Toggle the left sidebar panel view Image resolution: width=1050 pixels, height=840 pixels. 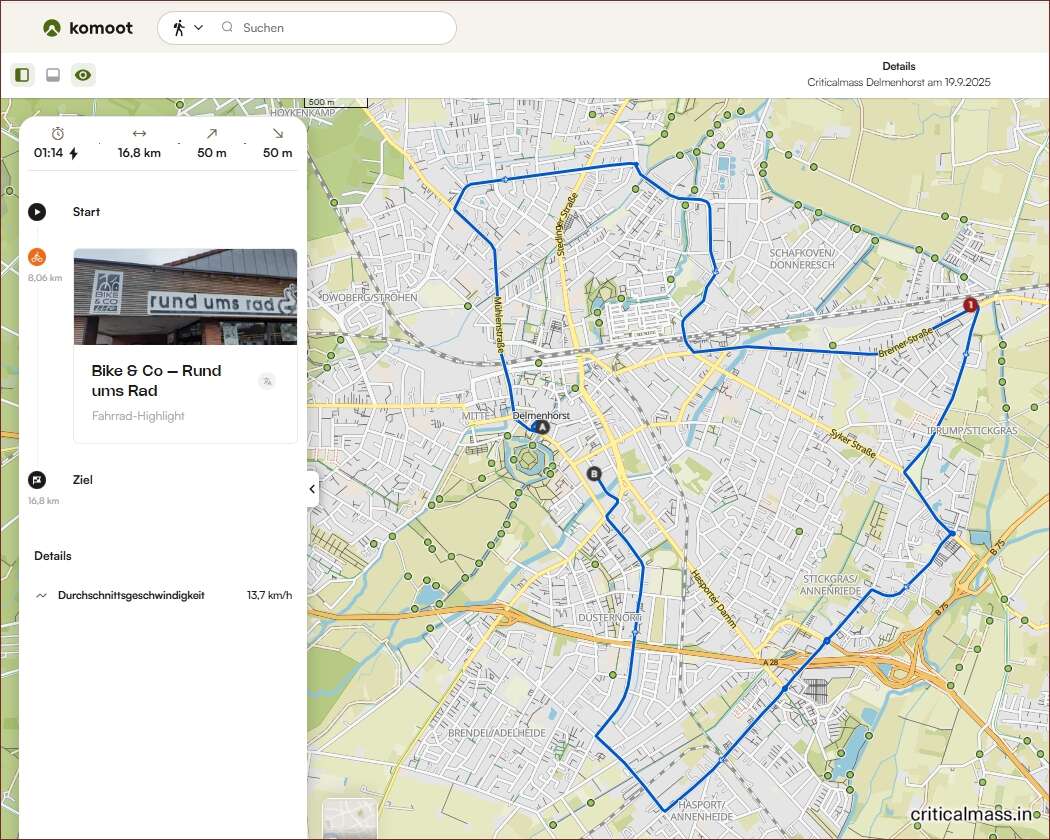[22, 75]
